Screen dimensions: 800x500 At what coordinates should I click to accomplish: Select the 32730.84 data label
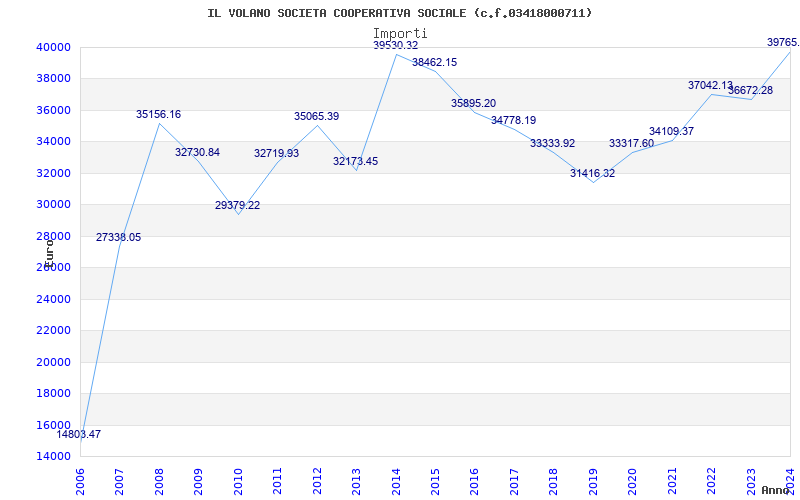click(197, 152)
